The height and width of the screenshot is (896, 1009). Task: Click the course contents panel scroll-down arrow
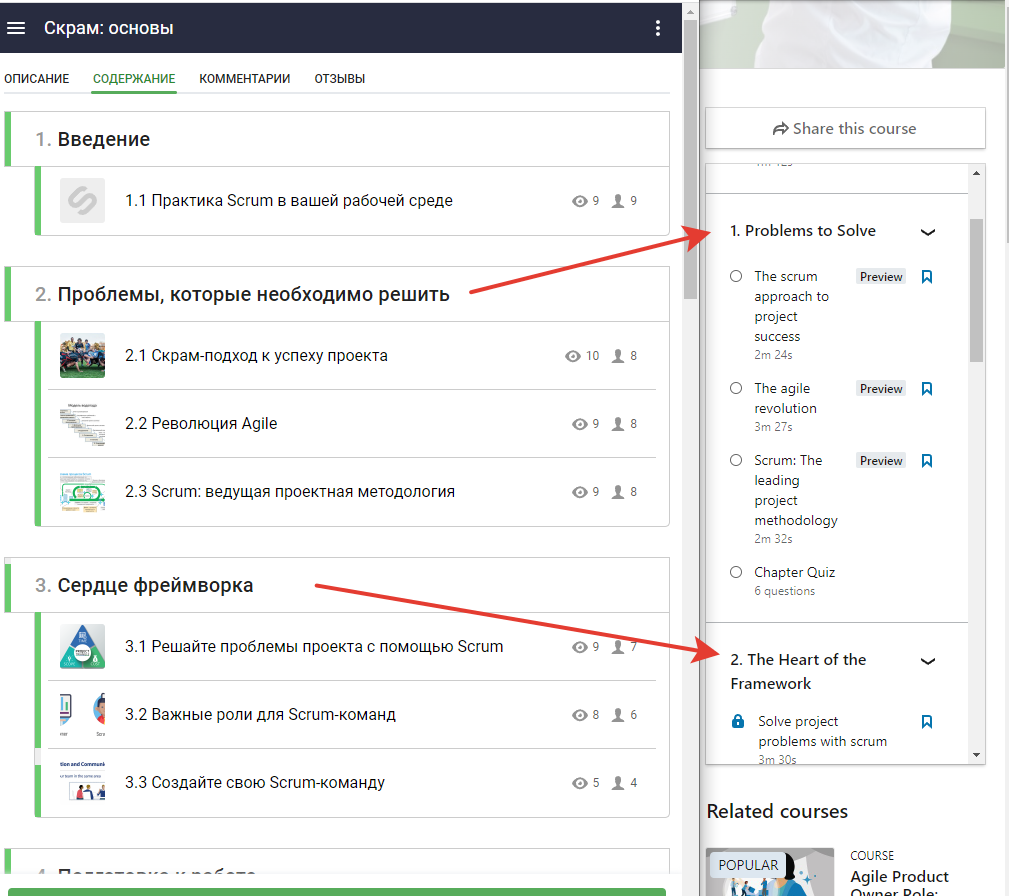click(976, 755)
